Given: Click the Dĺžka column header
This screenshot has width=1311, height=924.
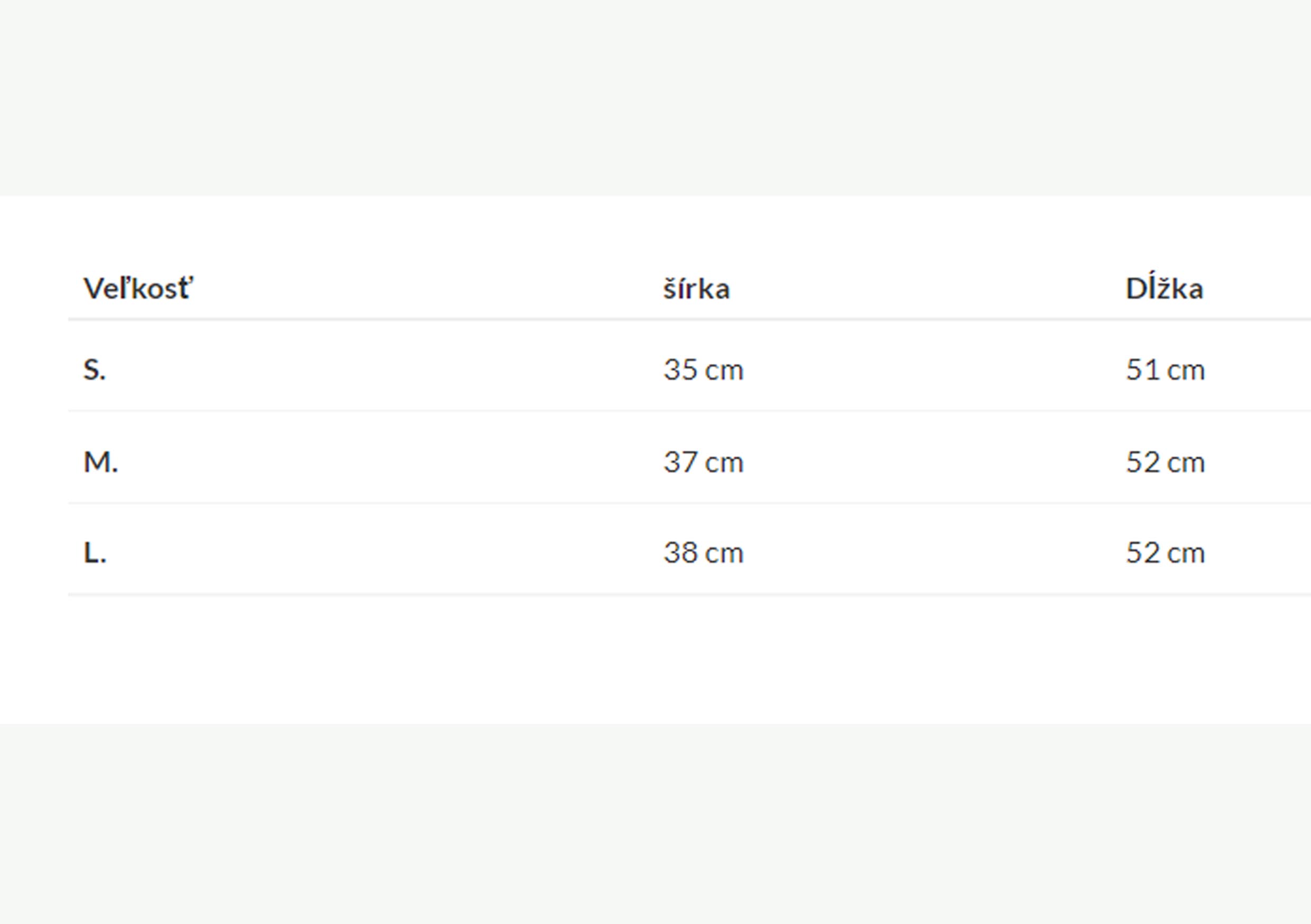Looking at the screenshot, I should tap(1164, 289).
